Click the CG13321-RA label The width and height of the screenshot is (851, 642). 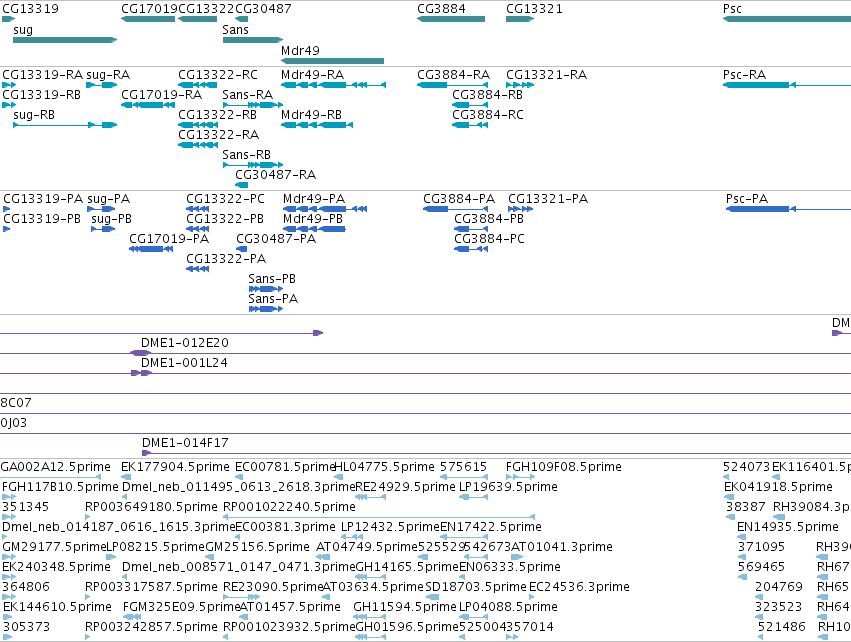547,75
